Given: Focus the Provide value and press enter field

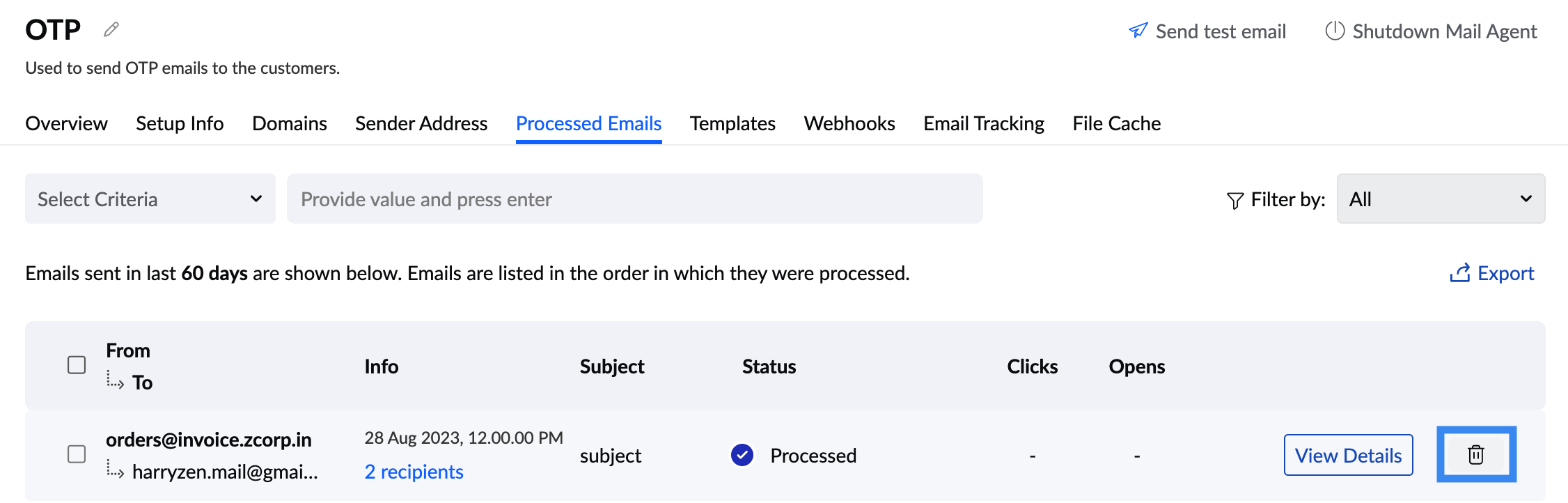Looking at the screenshot, I should click(x=635, y=199).
